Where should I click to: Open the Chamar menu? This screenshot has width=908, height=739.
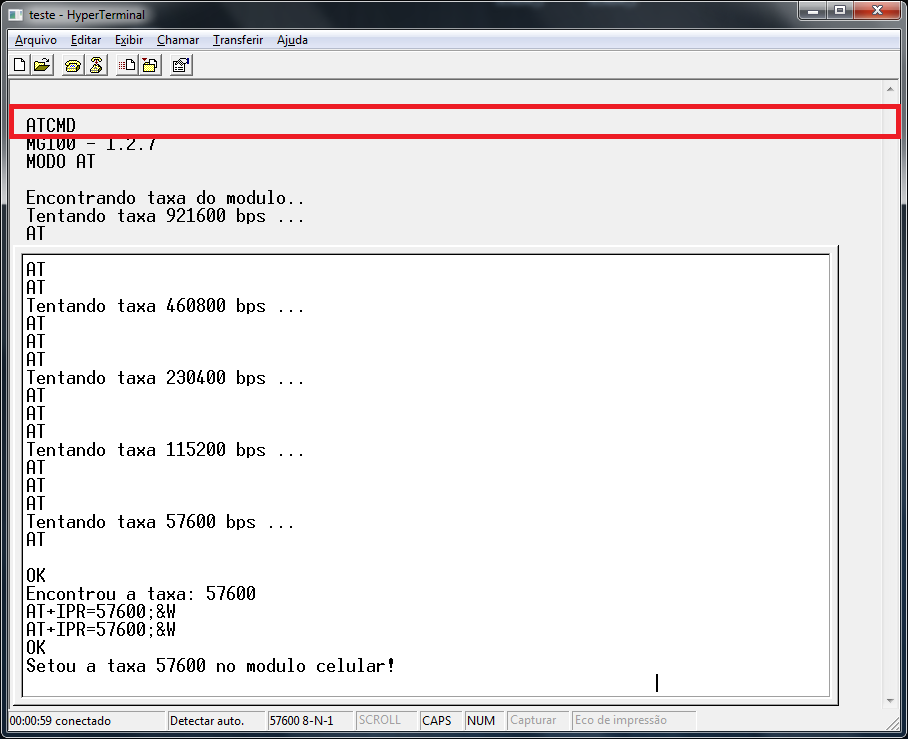tap(178, 40)
